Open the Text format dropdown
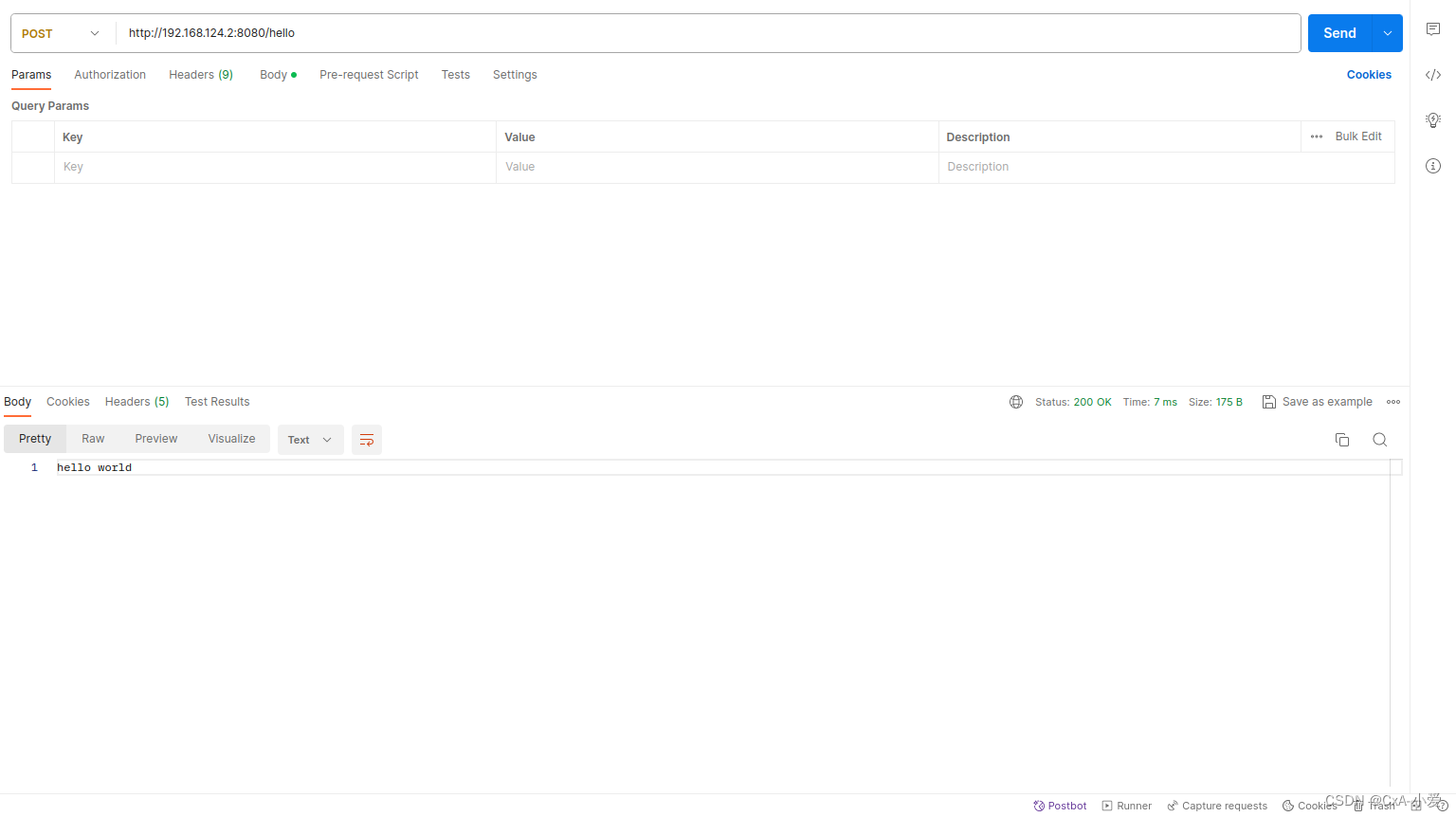The height and width of the screenshot is (817, 1456). click(x=311, y=440)
